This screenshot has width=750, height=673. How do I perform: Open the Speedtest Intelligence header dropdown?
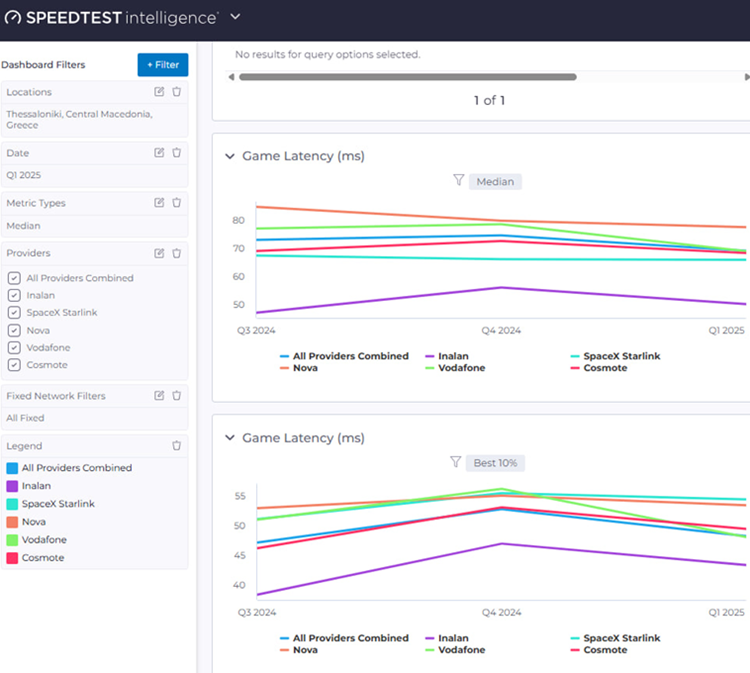(235, 17)
